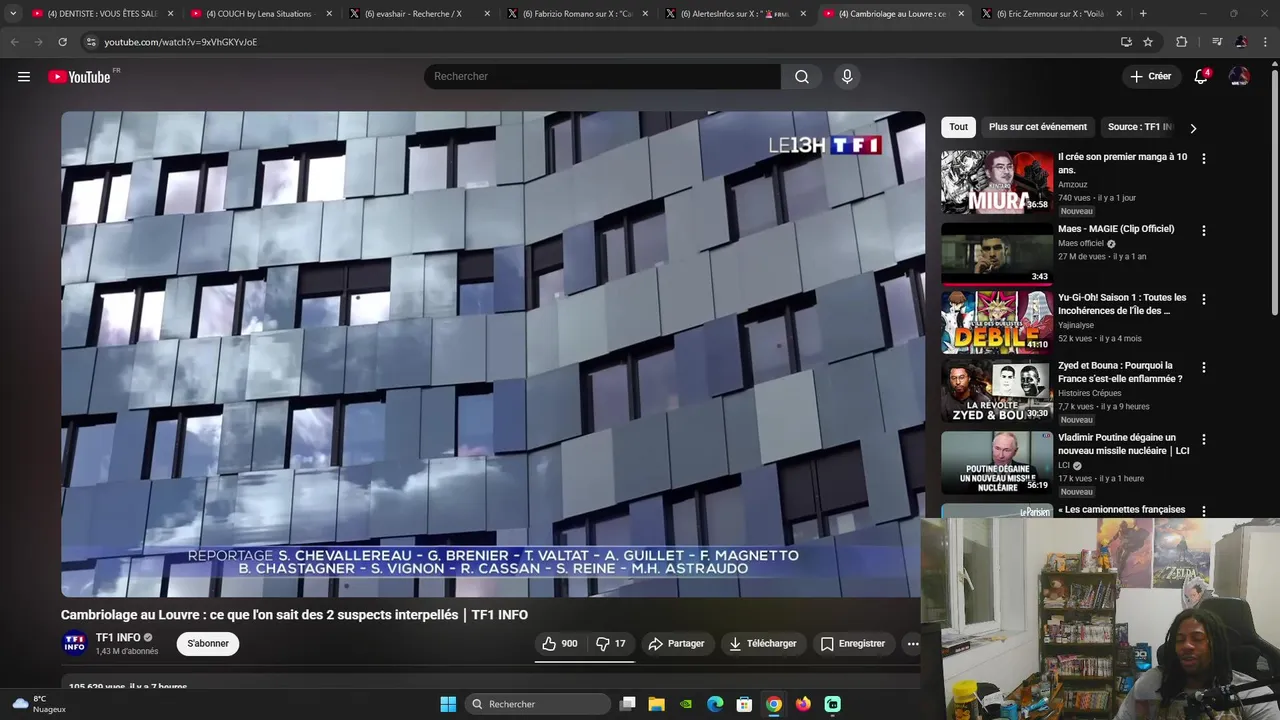Image resolution: width=1280 pixels, height=720 pixels.
Task: Open NVIDIA app from the taskbar
Action: click(x=686, y=704)
